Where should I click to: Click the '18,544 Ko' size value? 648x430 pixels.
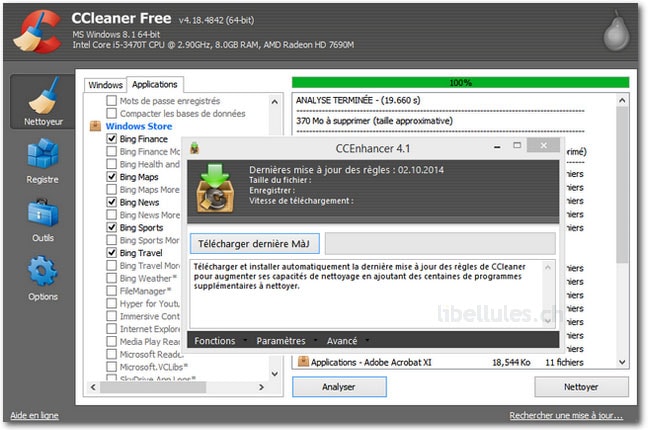(511, 362)
